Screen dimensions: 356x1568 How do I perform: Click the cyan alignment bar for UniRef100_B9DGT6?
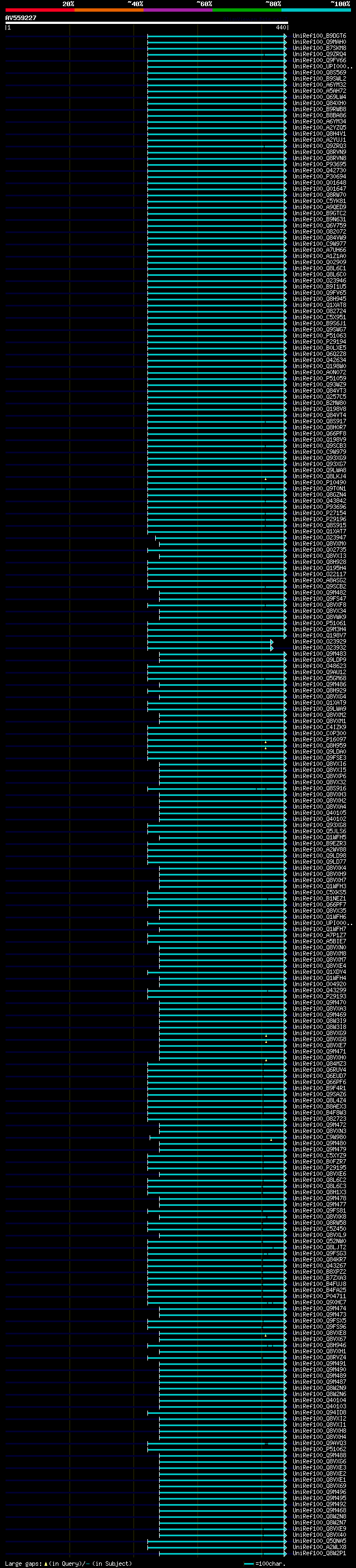tap(216, 36)
